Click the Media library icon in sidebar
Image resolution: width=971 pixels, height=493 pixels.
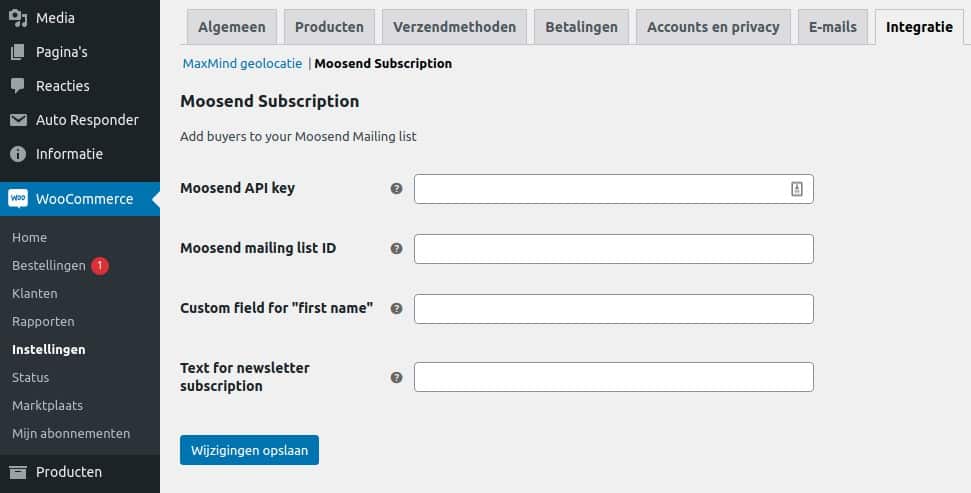coord(18,18)
